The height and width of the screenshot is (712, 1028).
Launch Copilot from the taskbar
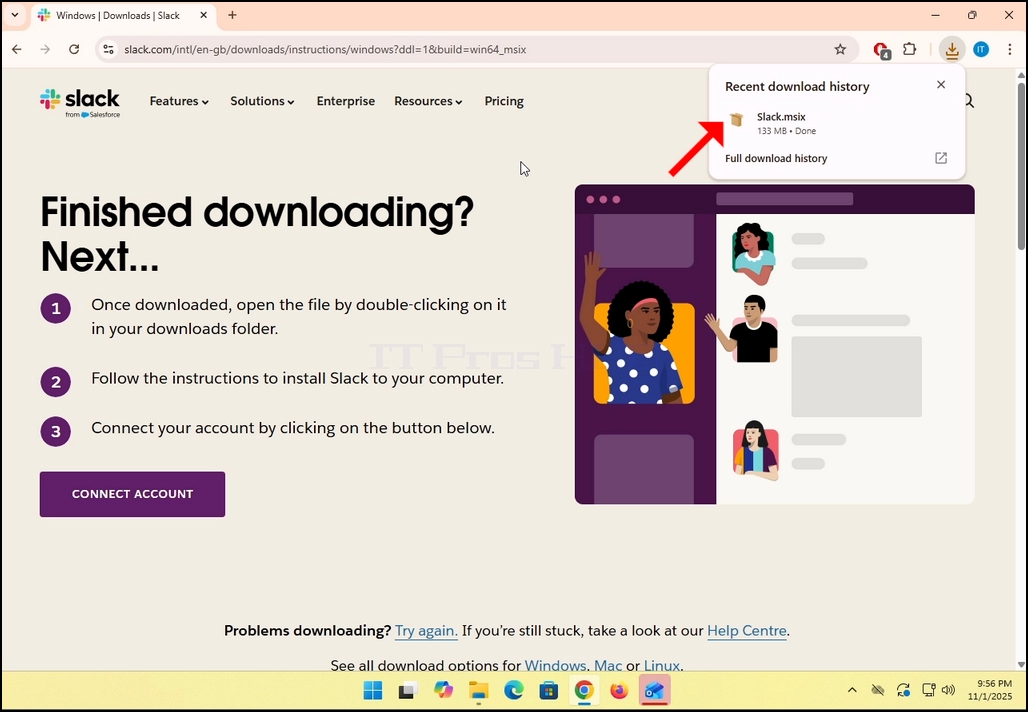443,690
